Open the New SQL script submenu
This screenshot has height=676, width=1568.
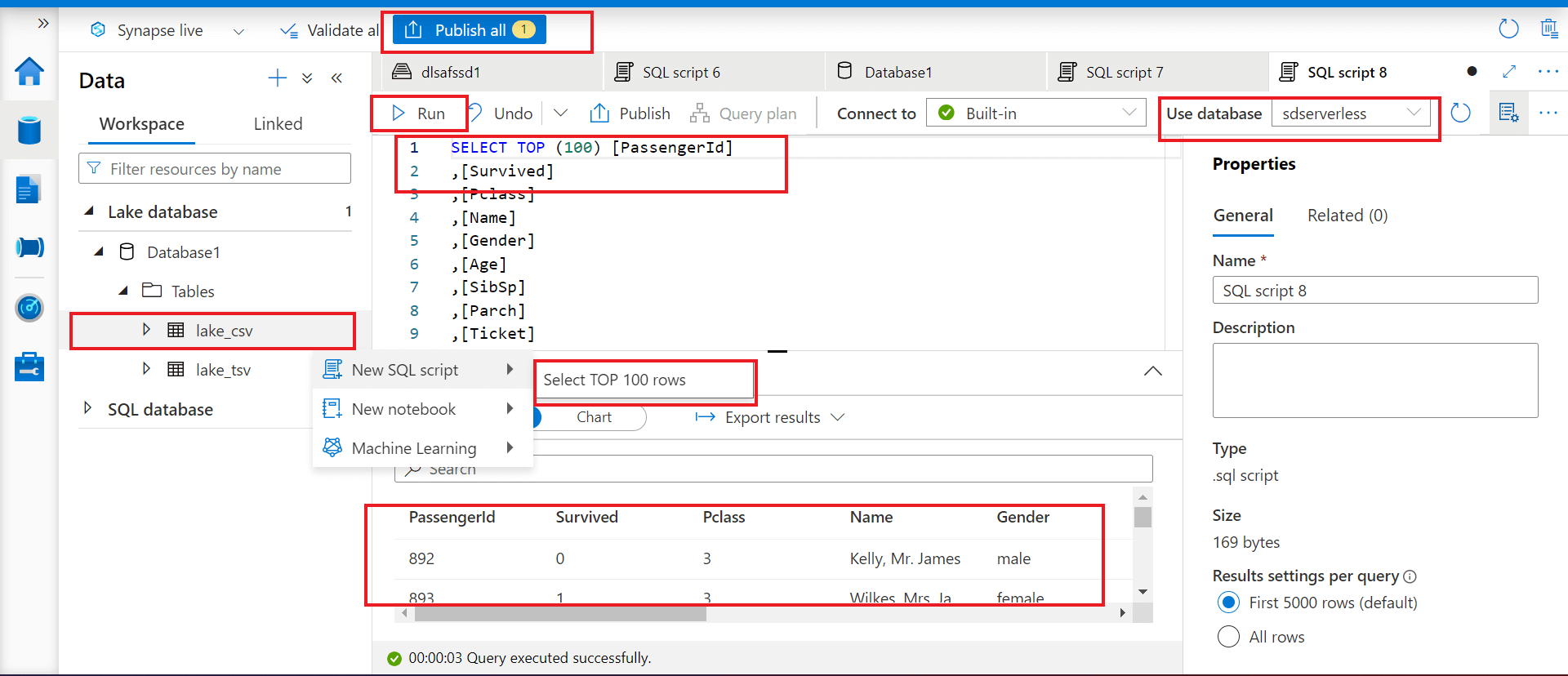pos(423,370)
